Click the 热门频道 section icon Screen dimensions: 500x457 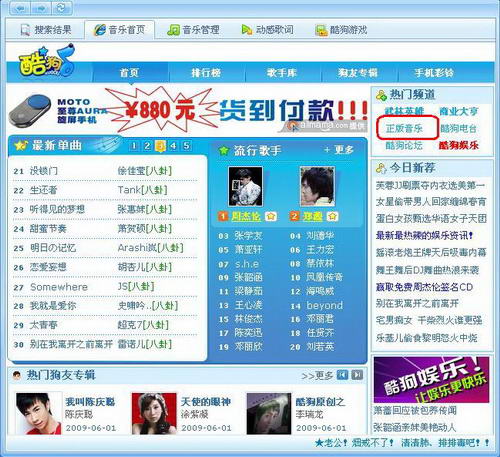tap(381, 95)
